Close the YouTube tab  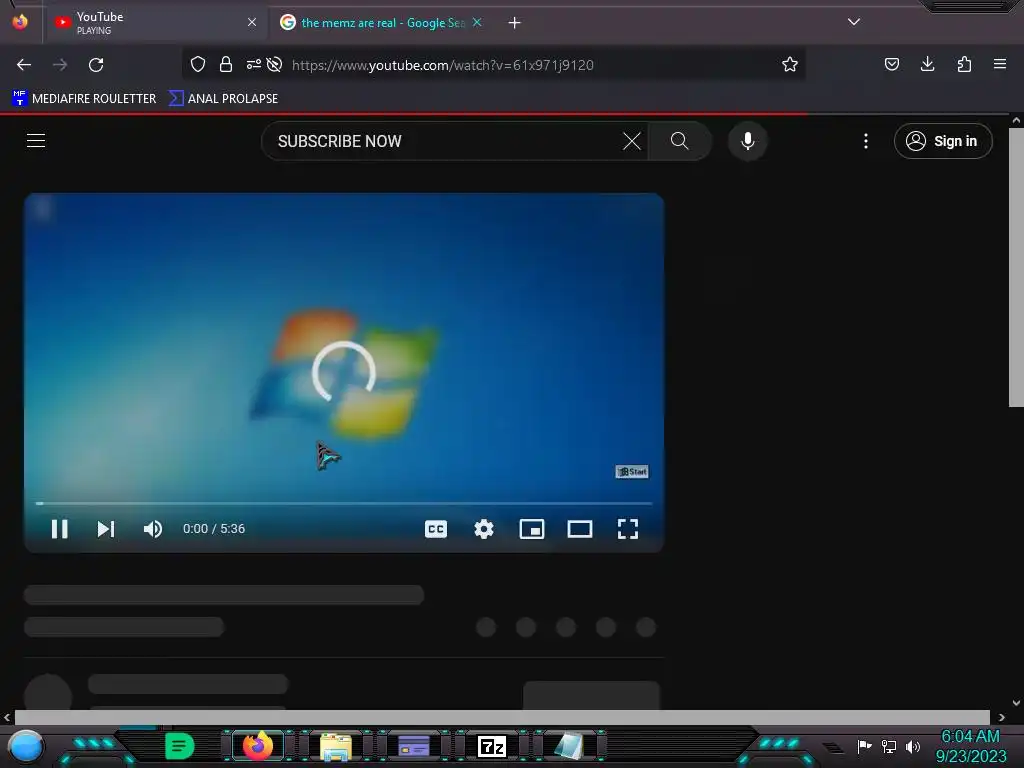point(252,23)
